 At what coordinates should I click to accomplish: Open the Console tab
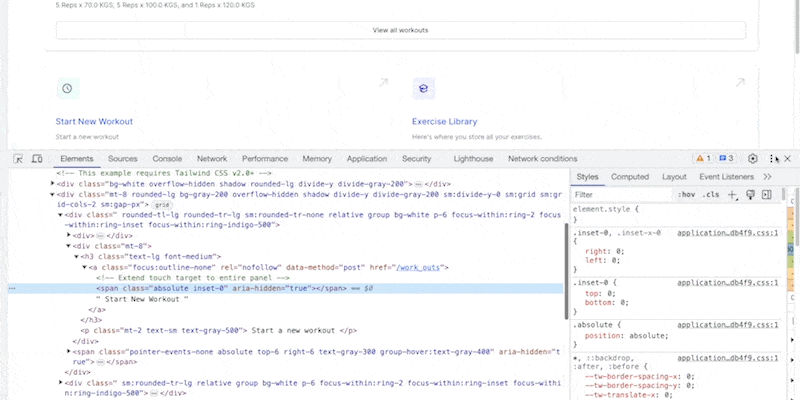point(167,159)
